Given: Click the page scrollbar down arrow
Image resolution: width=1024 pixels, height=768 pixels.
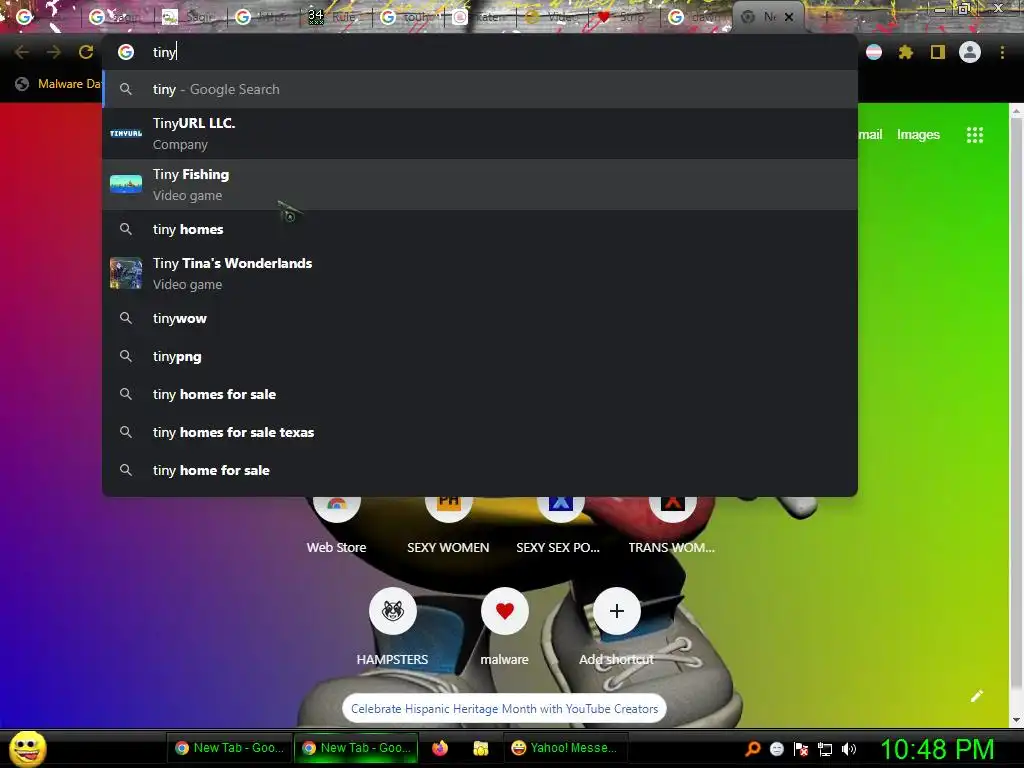Looking at the screenshot, I should [1016, 719].
